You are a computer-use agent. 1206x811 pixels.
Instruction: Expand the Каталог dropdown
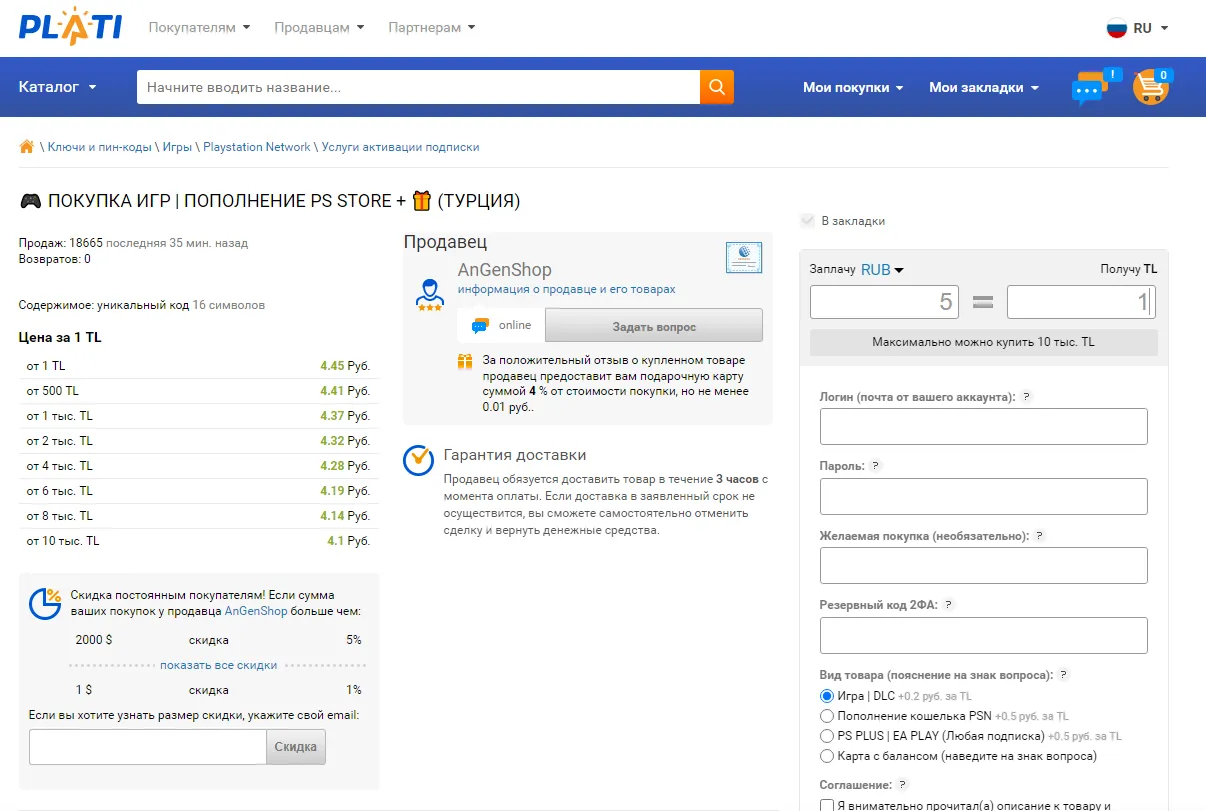[x=58, y=87]
